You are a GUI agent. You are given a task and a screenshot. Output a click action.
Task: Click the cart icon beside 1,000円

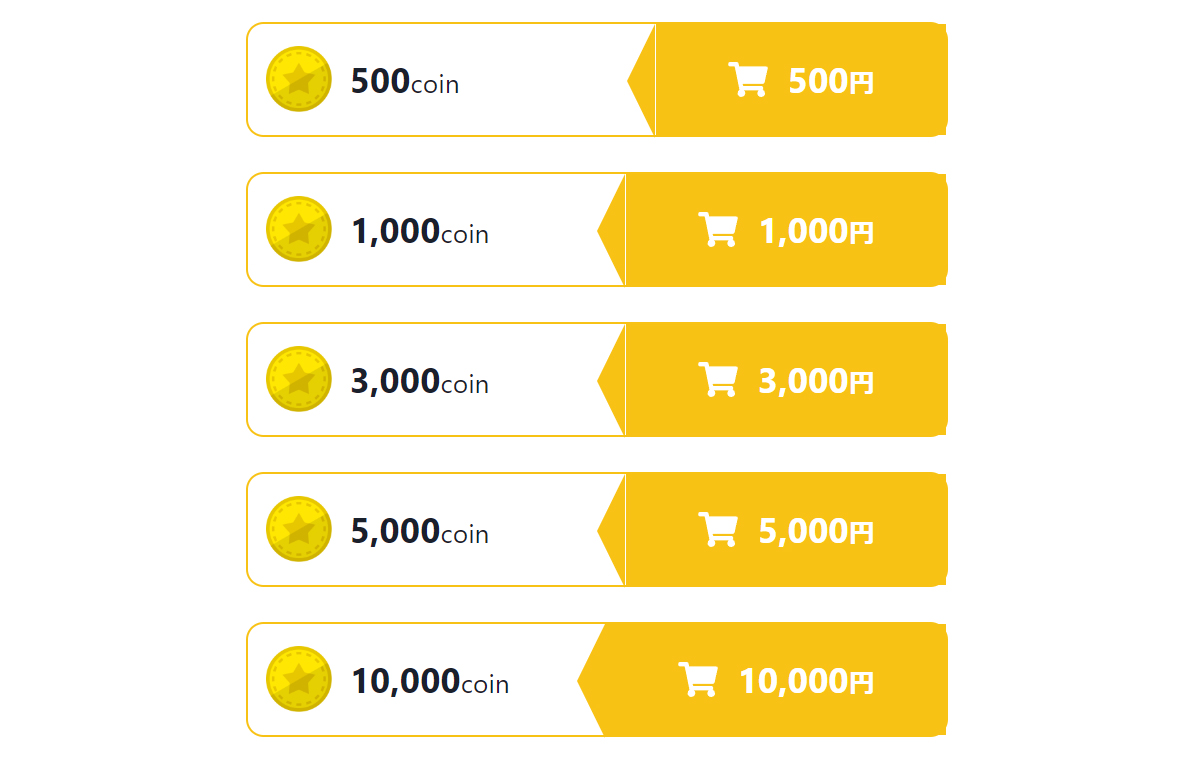717,230
